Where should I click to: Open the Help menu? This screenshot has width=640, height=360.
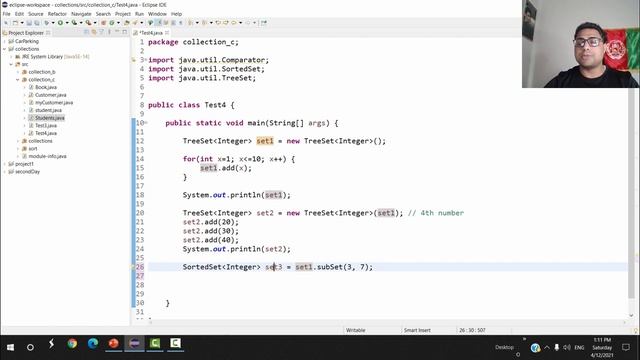[x=176, y=14]
